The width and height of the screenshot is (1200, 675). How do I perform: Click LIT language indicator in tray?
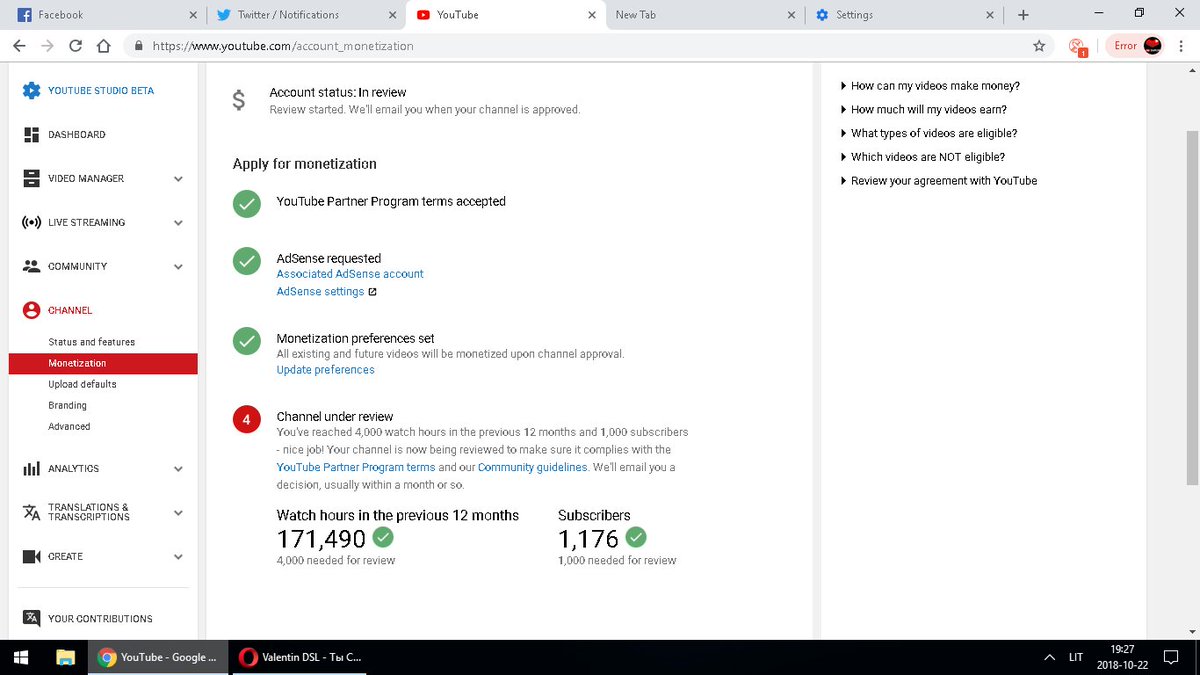click(1076, 657)
